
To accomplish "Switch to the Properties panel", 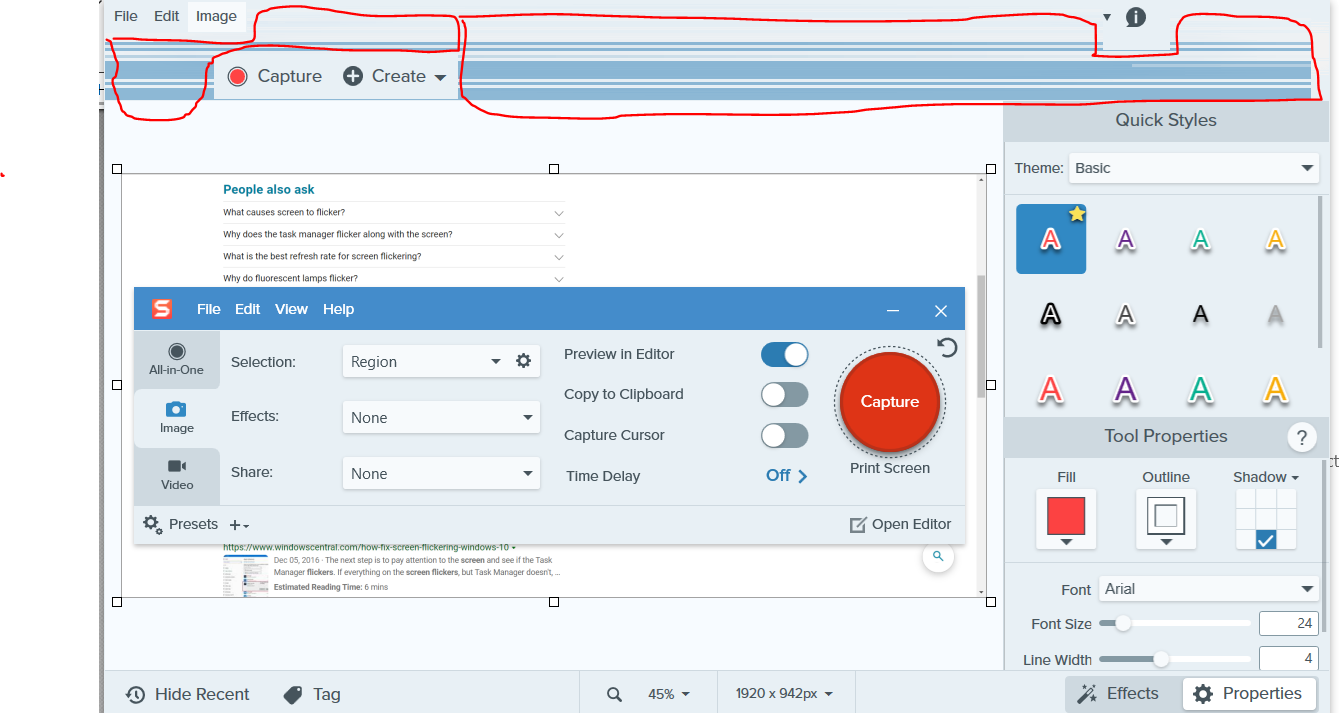I will point(1247,693).
